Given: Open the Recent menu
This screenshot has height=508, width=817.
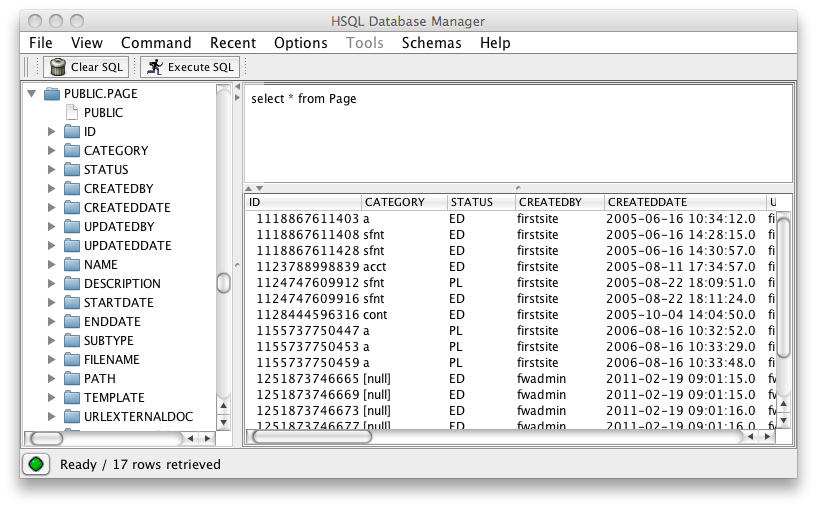Looking at the screenshot, I should coord(233,43).
